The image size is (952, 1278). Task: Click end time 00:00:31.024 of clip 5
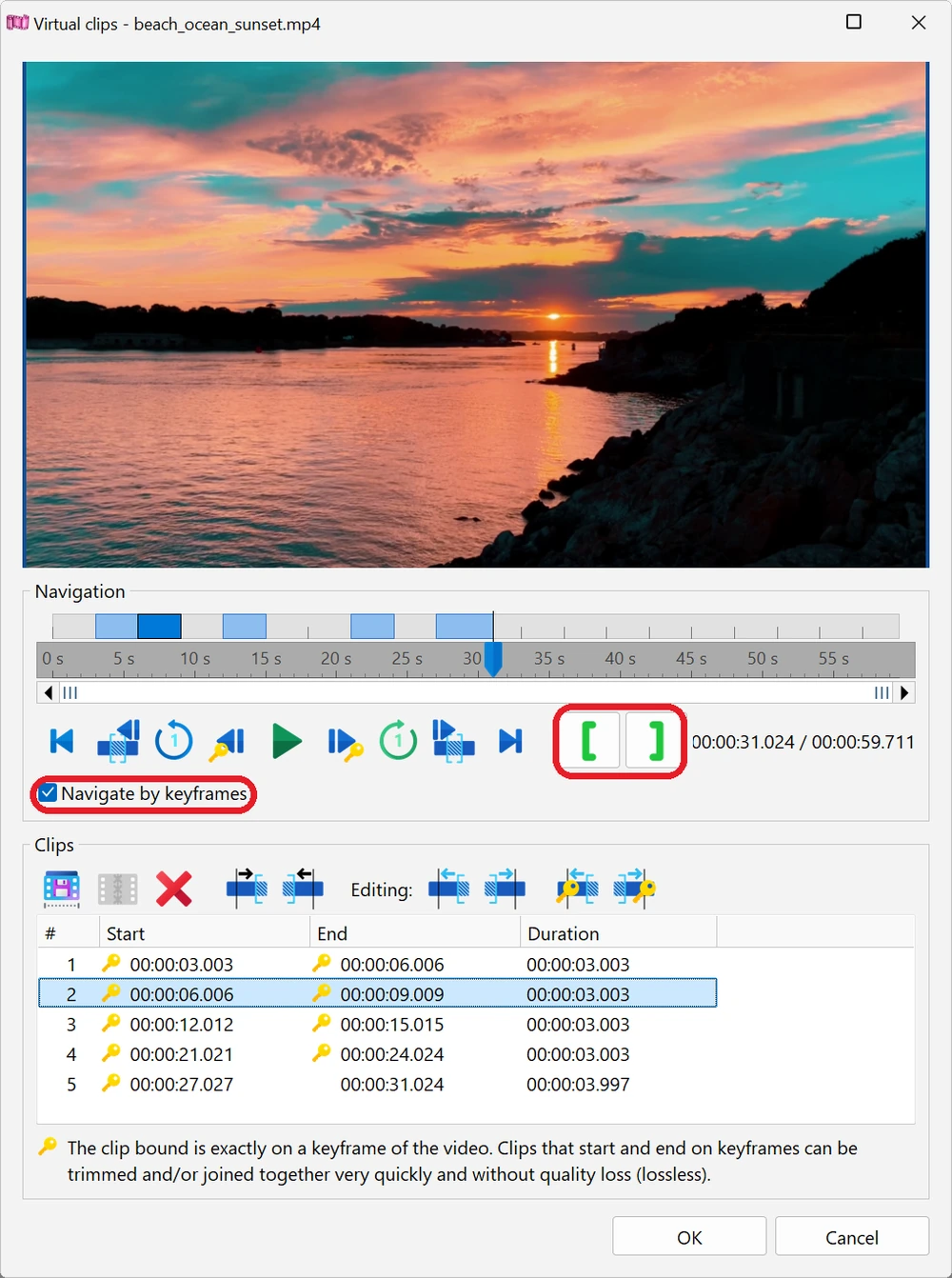(392, 1084)
